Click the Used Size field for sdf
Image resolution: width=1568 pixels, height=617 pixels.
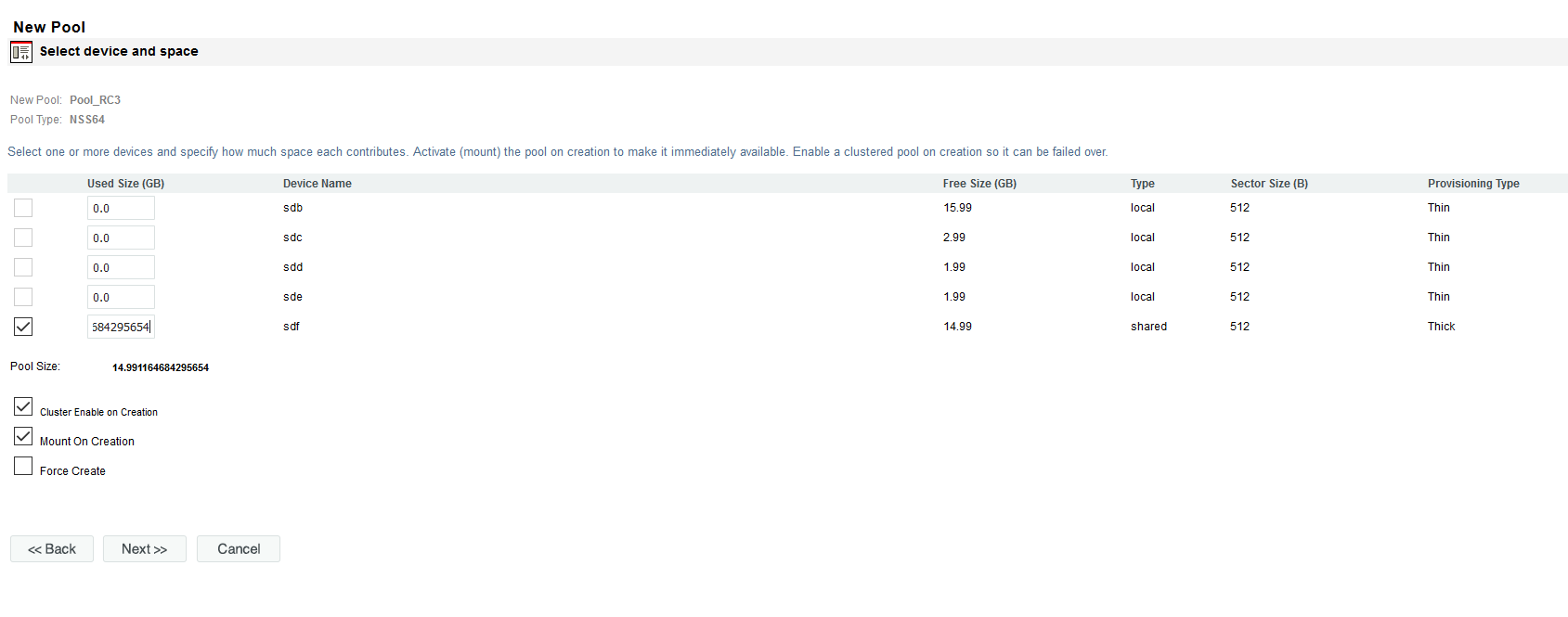point(121,327)
